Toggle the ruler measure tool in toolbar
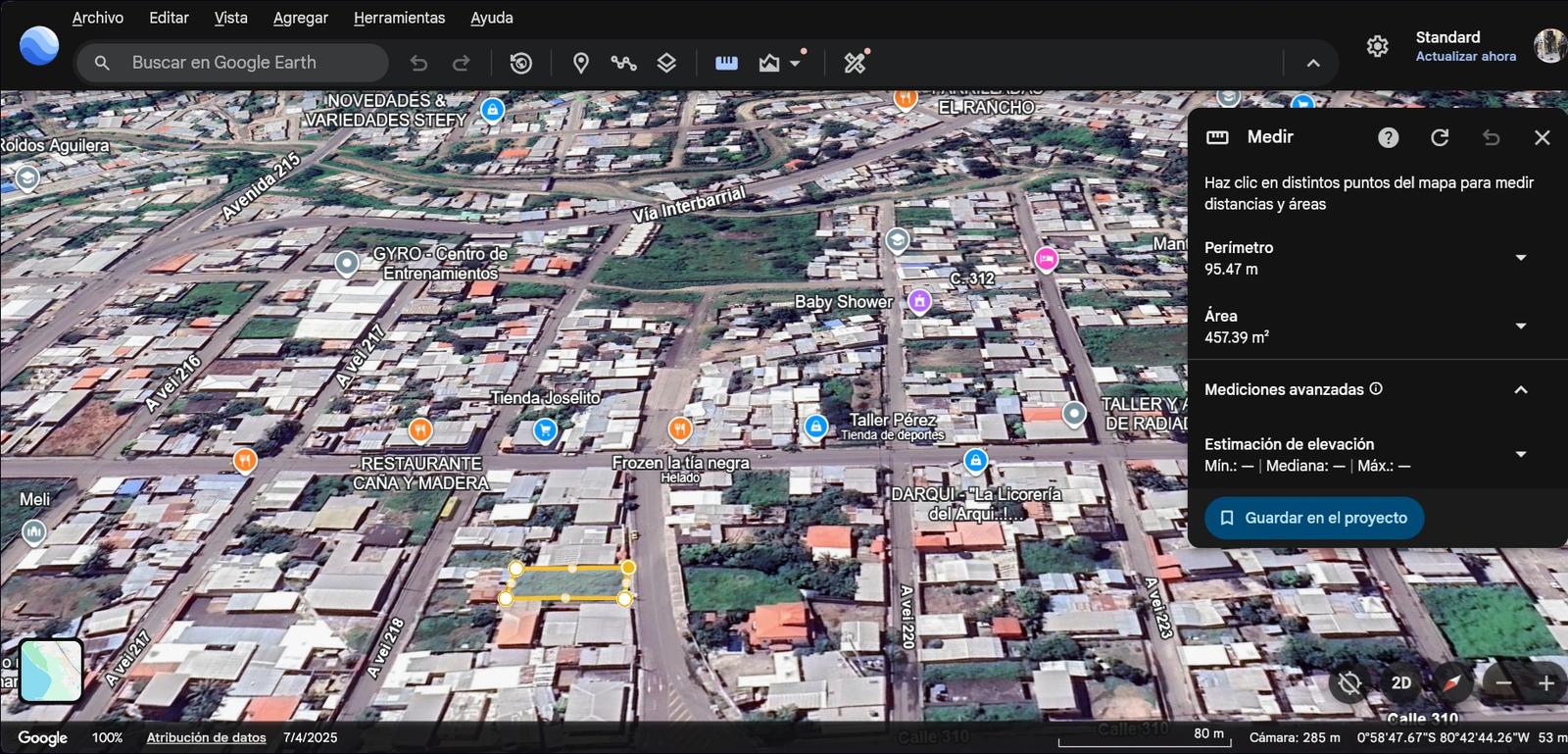The image size is (1568, 754). [x=726, y=63]
